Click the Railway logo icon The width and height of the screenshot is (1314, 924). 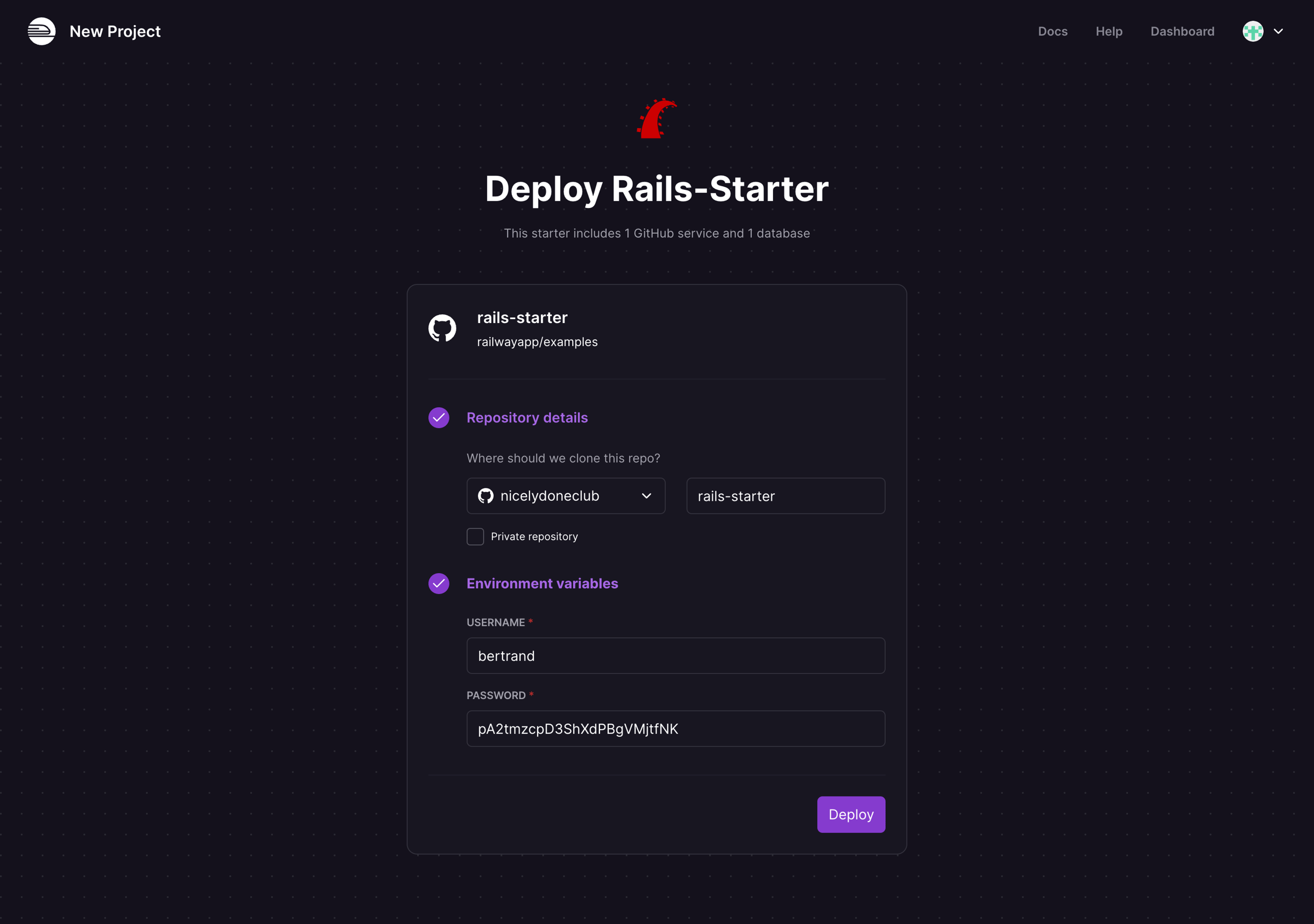(x=42, y=31)
